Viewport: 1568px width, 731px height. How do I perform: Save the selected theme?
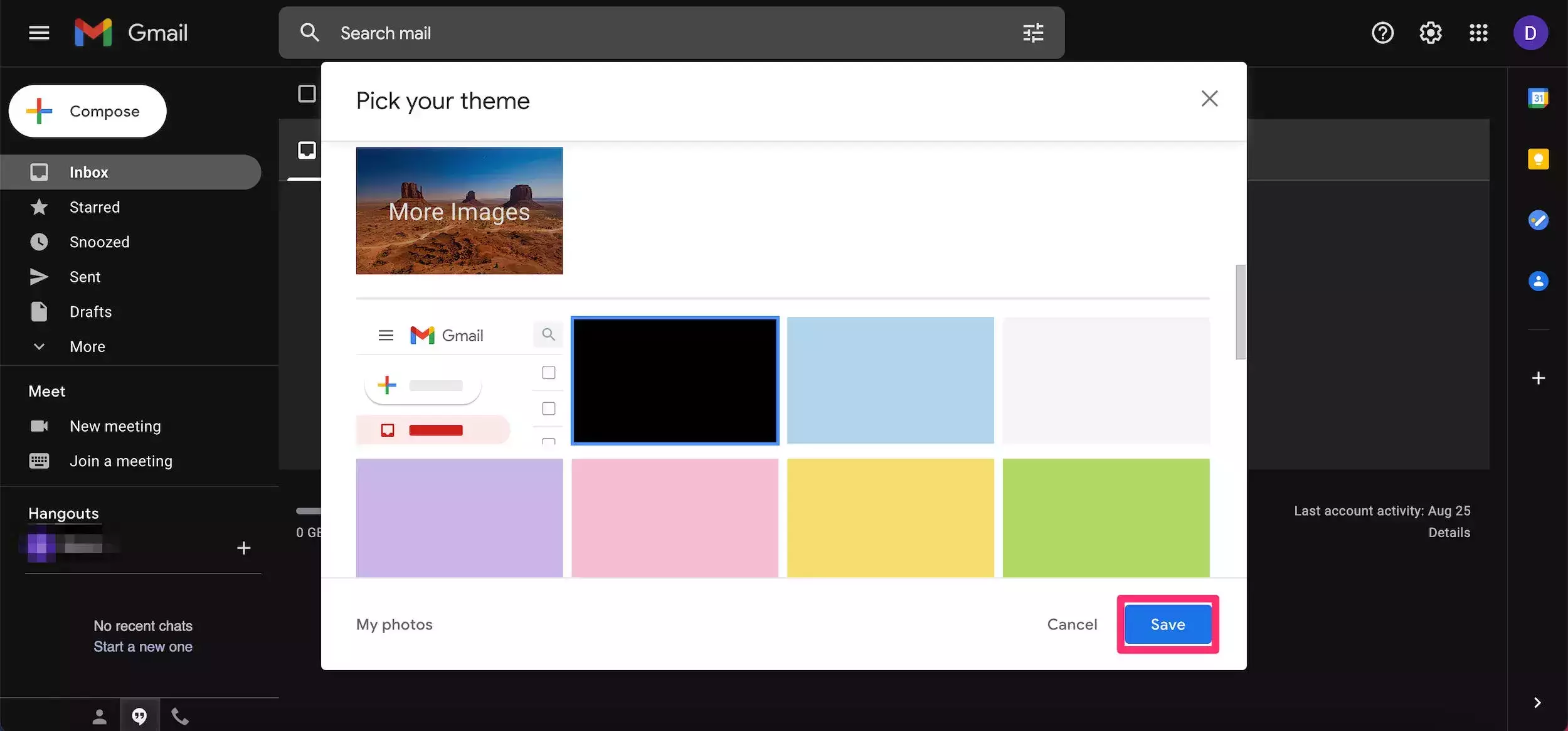(x=1167, y=624)
